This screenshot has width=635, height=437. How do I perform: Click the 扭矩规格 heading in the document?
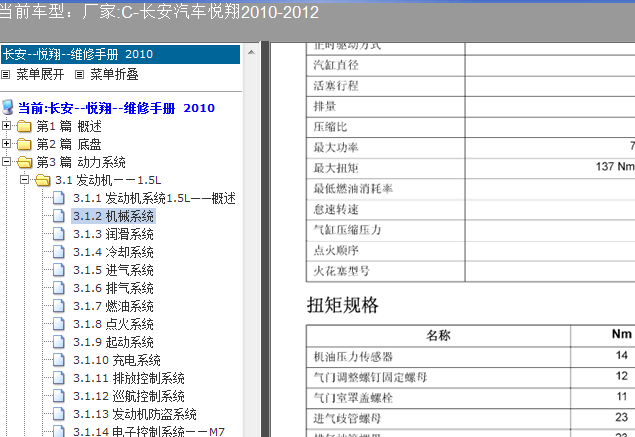coord(343,305)
